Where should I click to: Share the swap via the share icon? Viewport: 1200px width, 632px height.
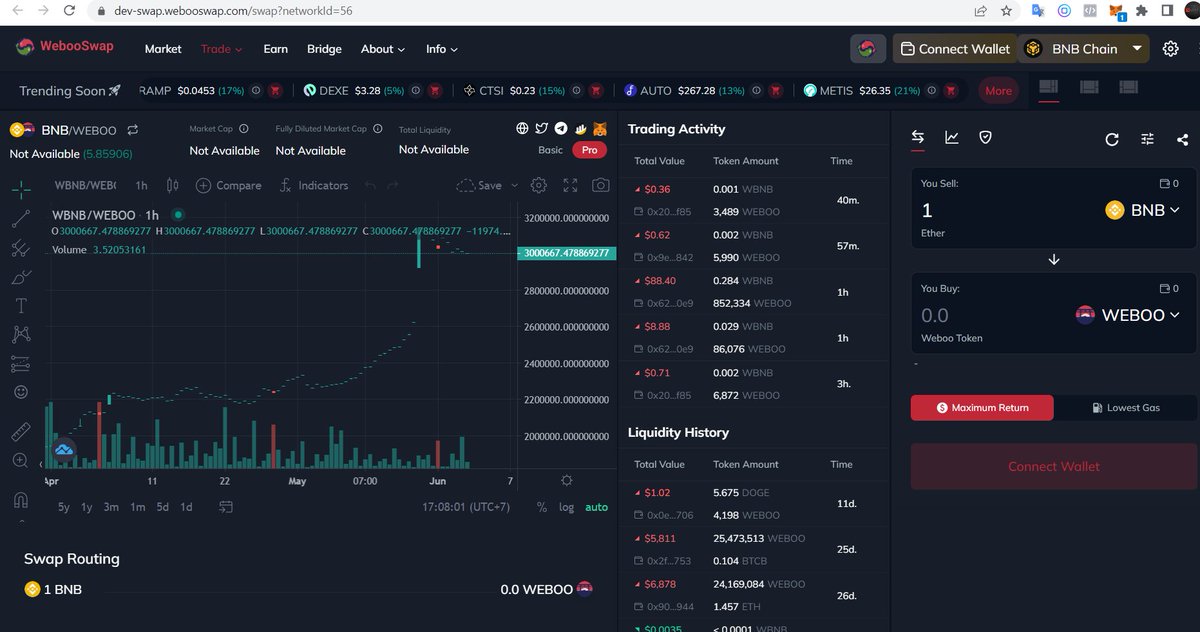click(x=1183, y=139)
